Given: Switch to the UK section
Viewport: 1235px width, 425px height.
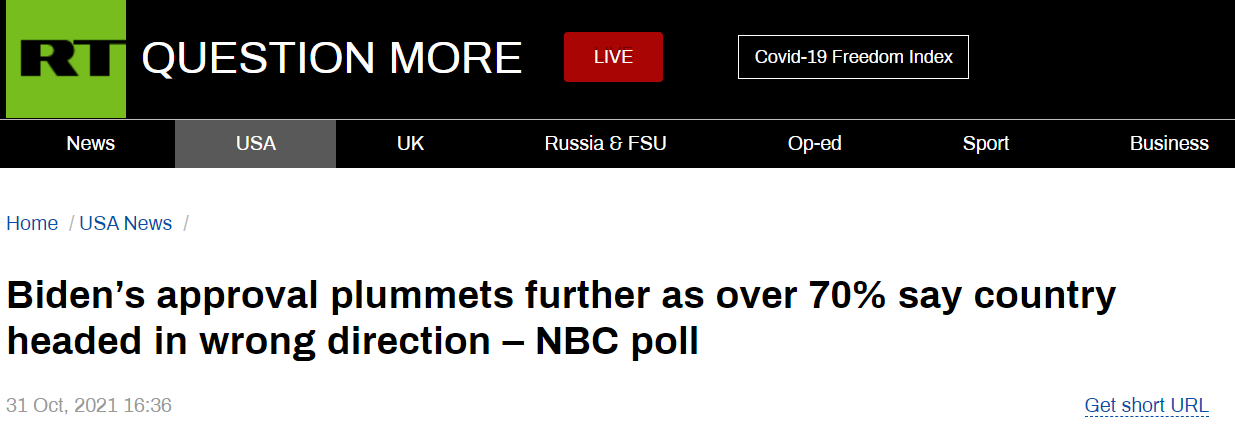Looking at the screenshot, I should pyautogui.click(x=410, y=144).
